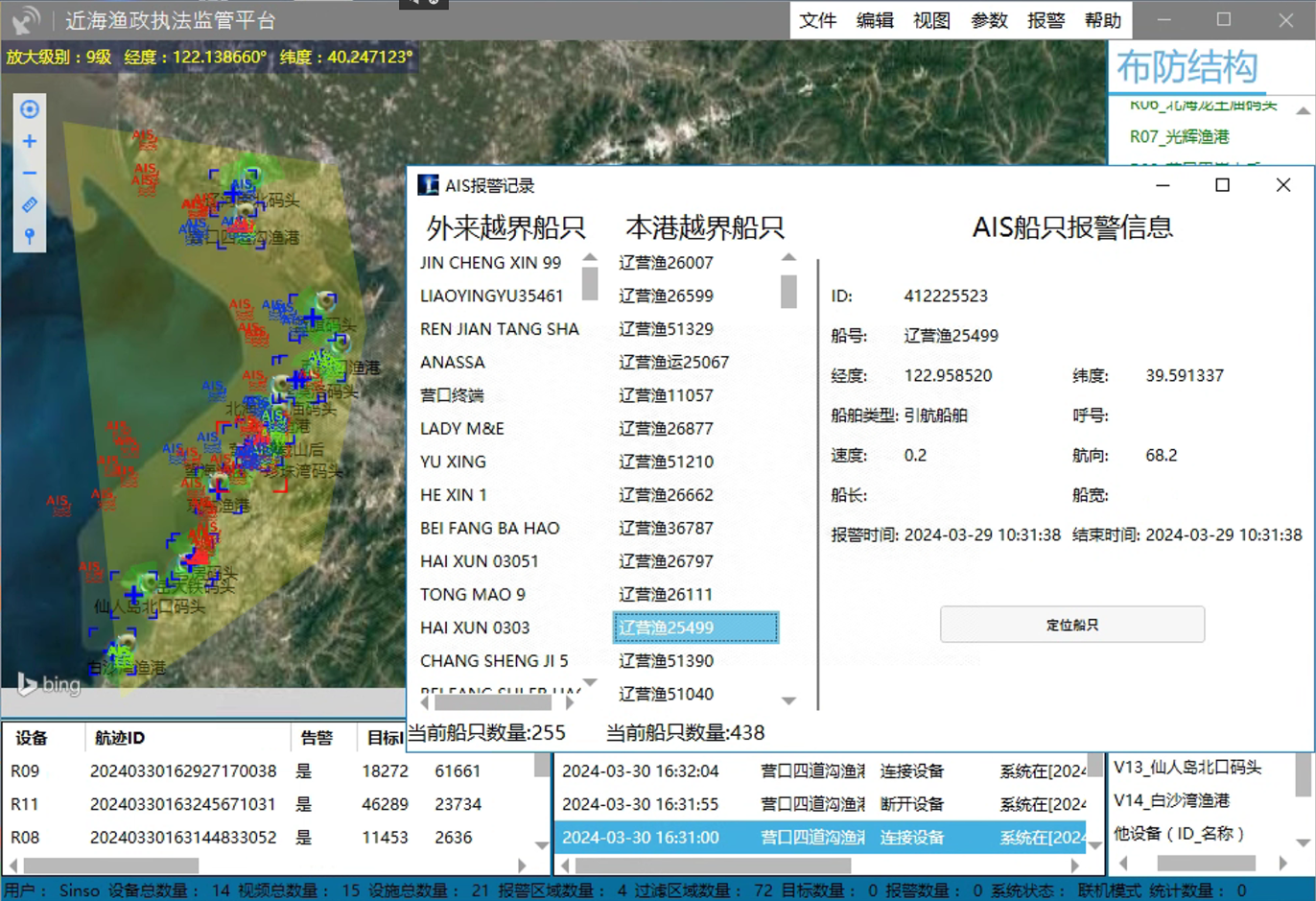Viewport: 1316px width, 901px height.
Task: Open the 文件 menu
Action: tap(818, 20)
